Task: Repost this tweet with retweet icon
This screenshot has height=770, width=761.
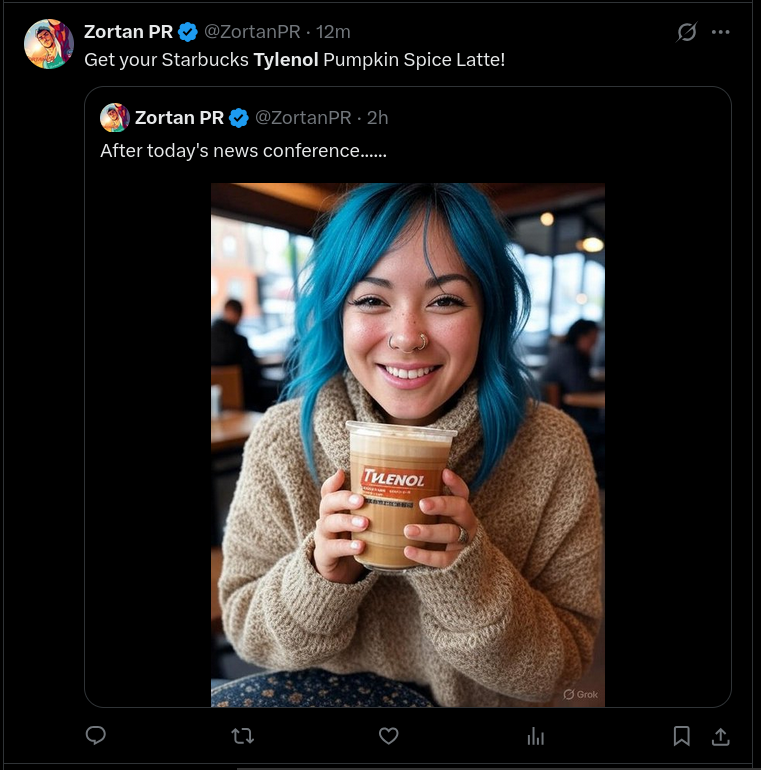Action: 243,736
